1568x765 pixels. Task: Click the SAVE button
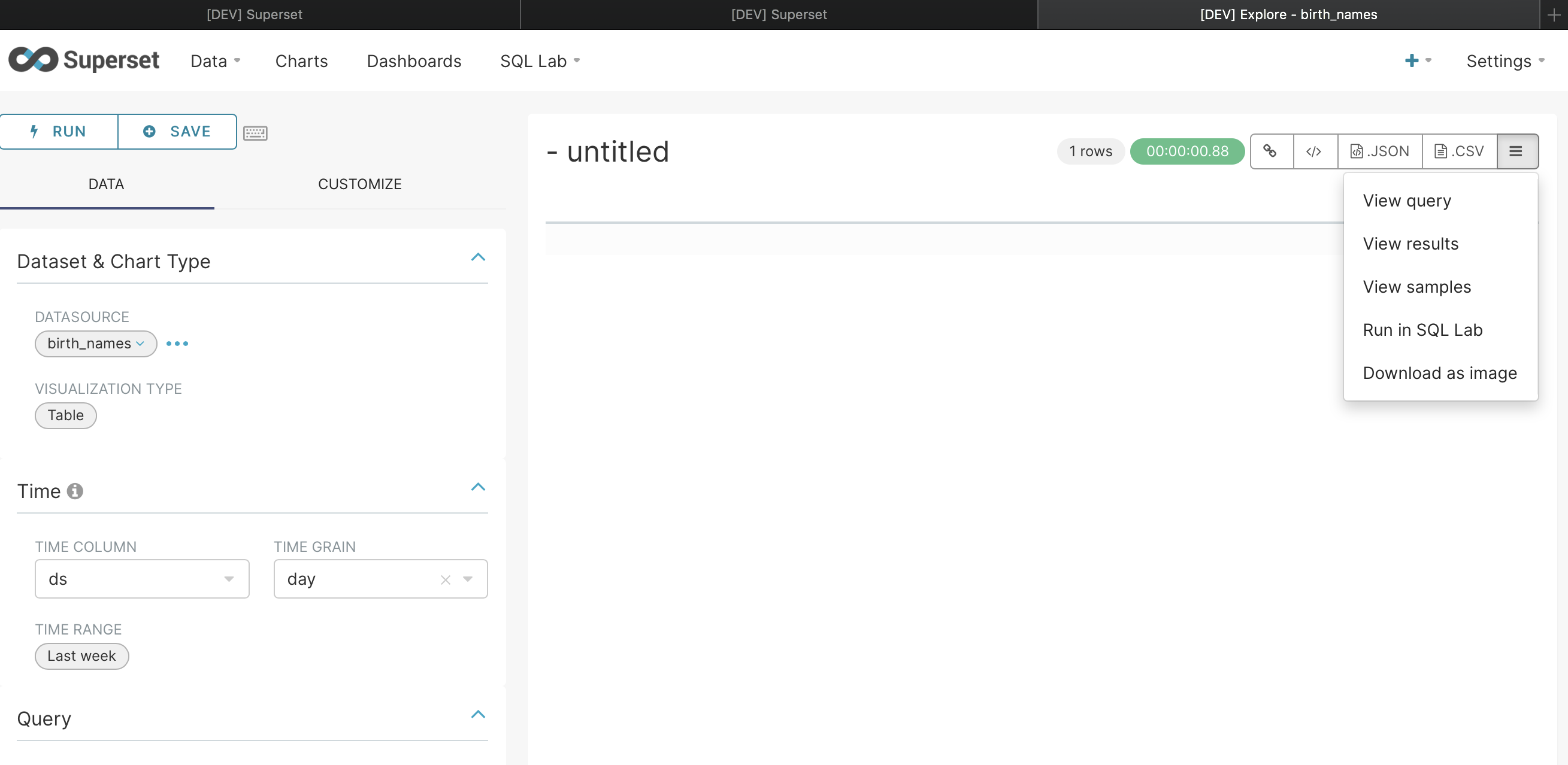[x=177, y=132]
